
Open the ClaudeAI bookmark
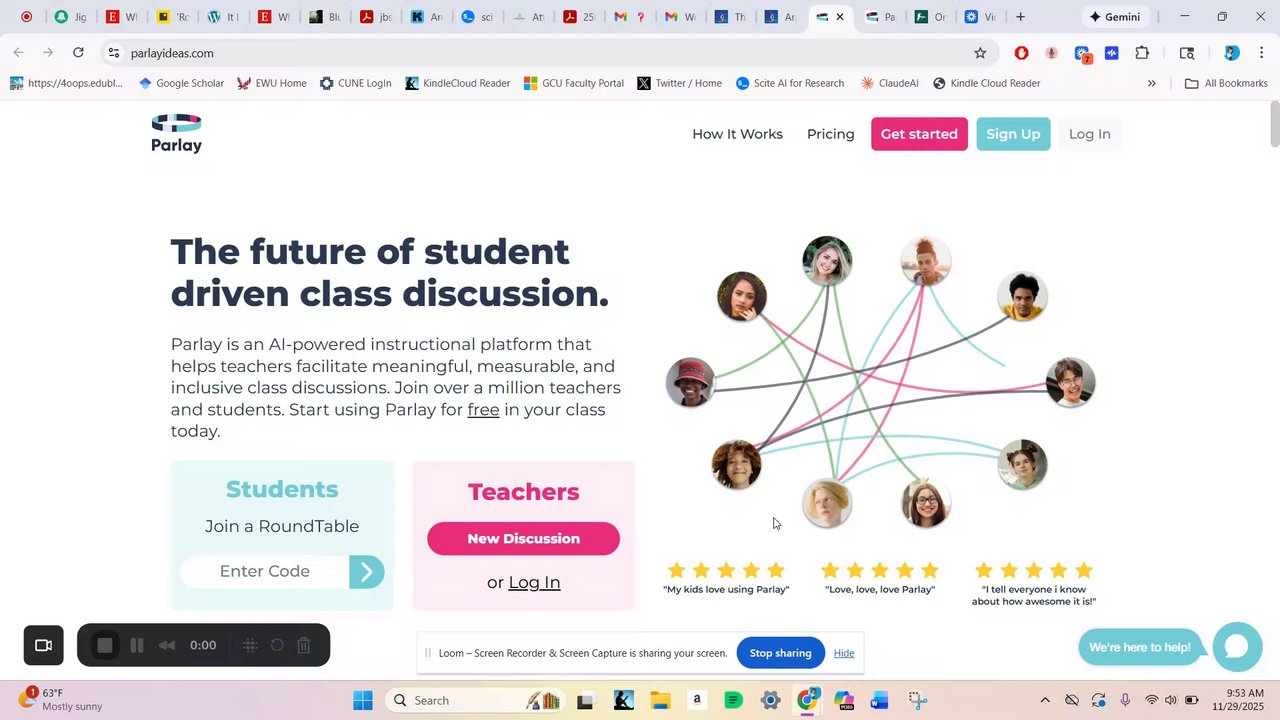pos(889,83)
